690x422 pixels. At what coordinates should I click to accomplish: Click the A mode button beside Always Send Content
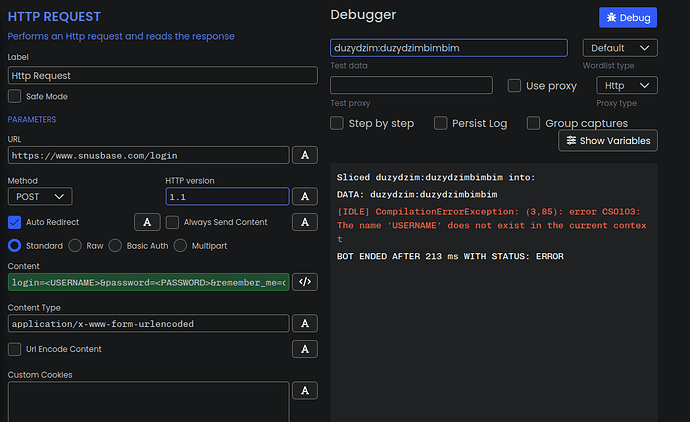click(x=305, y=222)
